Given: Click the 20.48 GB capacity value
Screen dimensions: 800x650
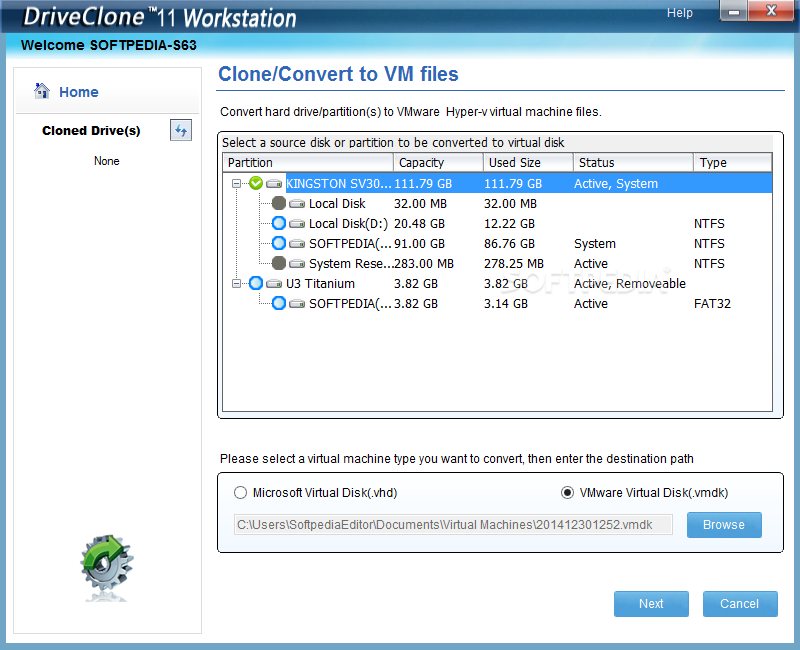Looking at the screenshot, I should (419, 223).
